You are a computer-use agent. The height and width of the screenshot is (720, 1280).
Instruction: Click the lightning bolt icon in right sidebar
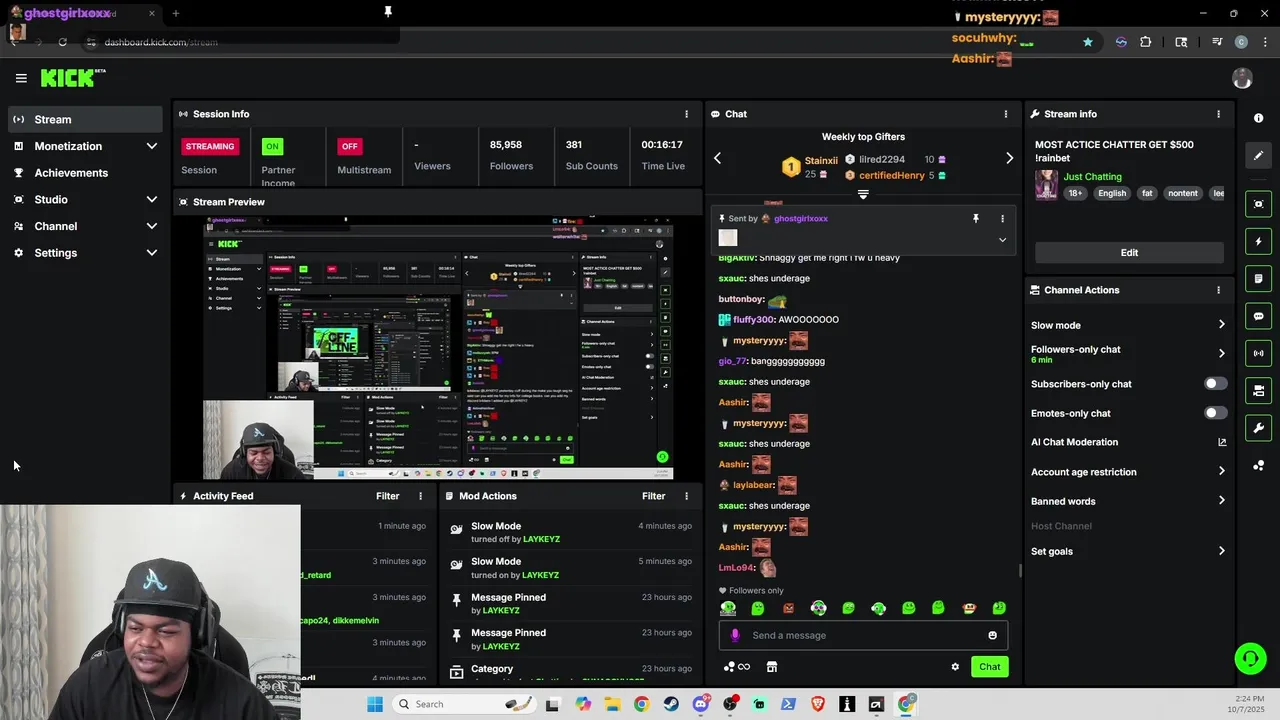[1258, 241]
